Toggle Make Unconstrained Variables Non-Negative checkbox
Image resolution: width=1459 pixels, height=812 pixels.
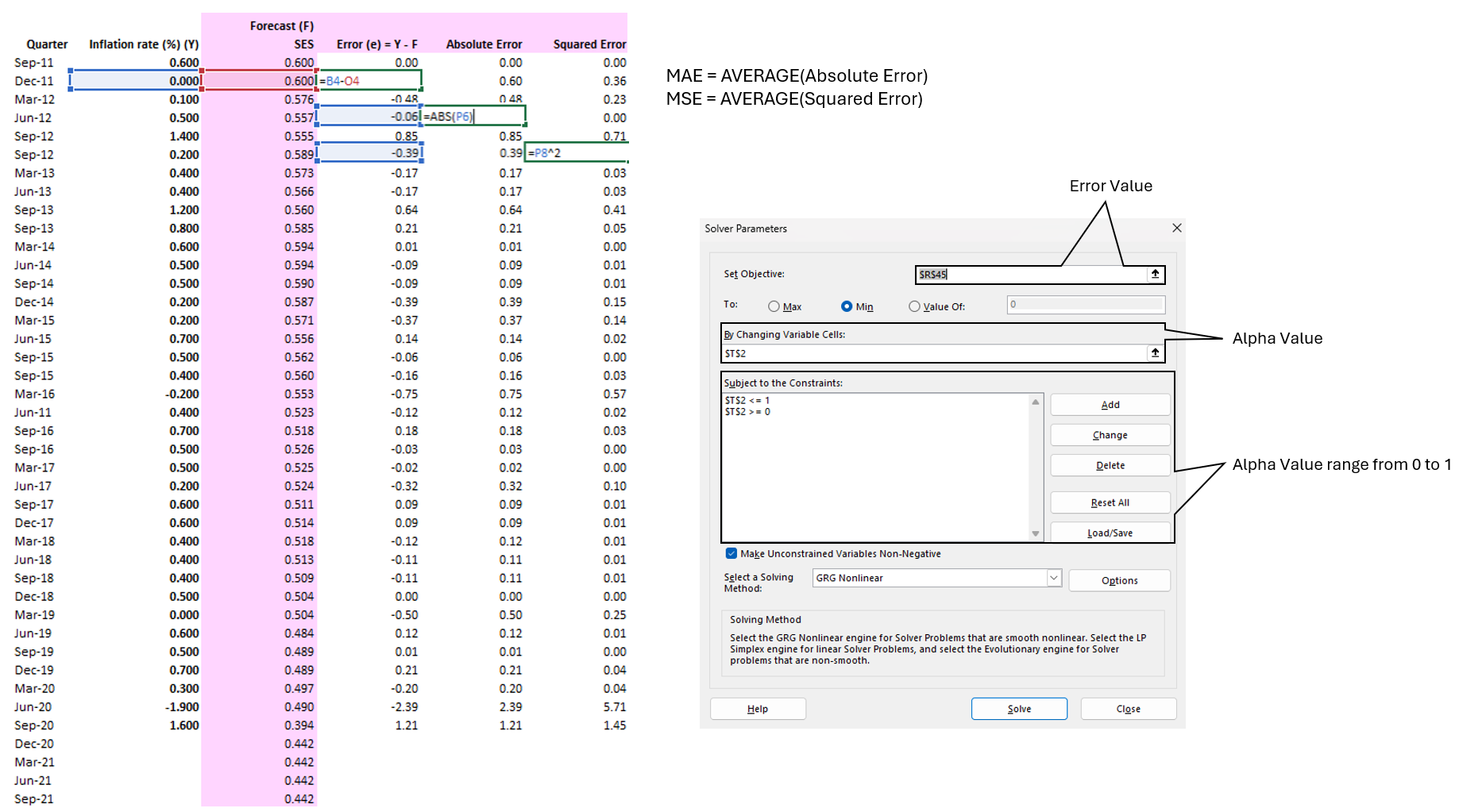(x=731, y=553)
